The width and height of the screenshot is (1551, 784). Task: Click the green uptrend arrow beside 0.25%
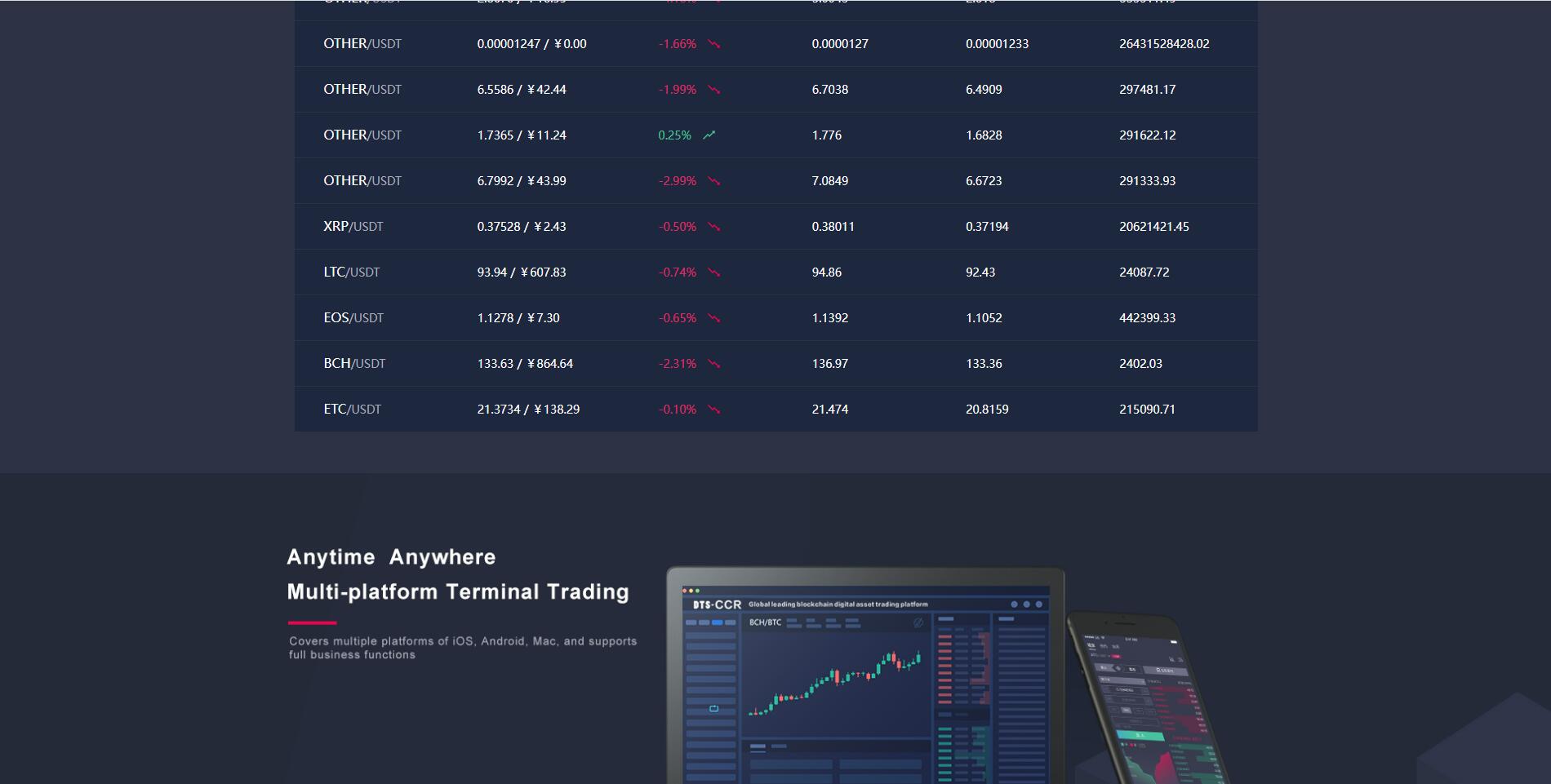tap(709, 135)
